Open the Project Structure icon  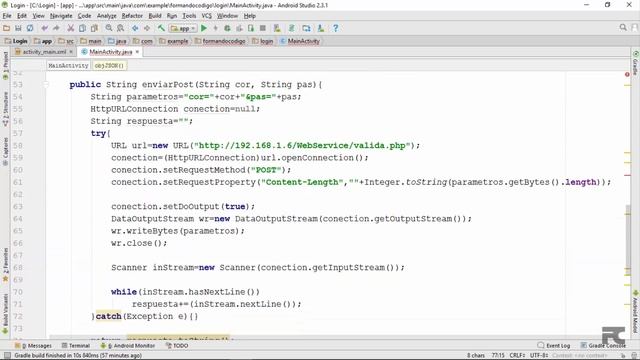(306, 28)
